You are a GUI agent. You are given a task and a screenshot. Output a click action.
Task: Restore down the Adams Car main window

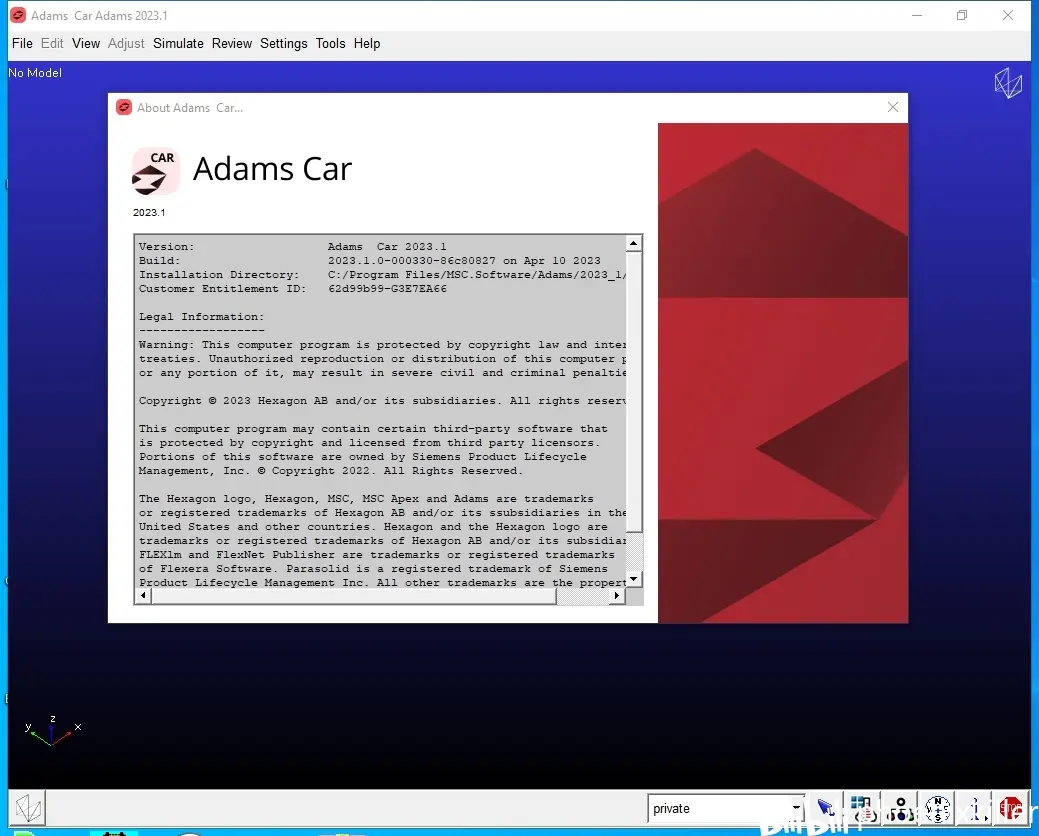tap(962, 15)
